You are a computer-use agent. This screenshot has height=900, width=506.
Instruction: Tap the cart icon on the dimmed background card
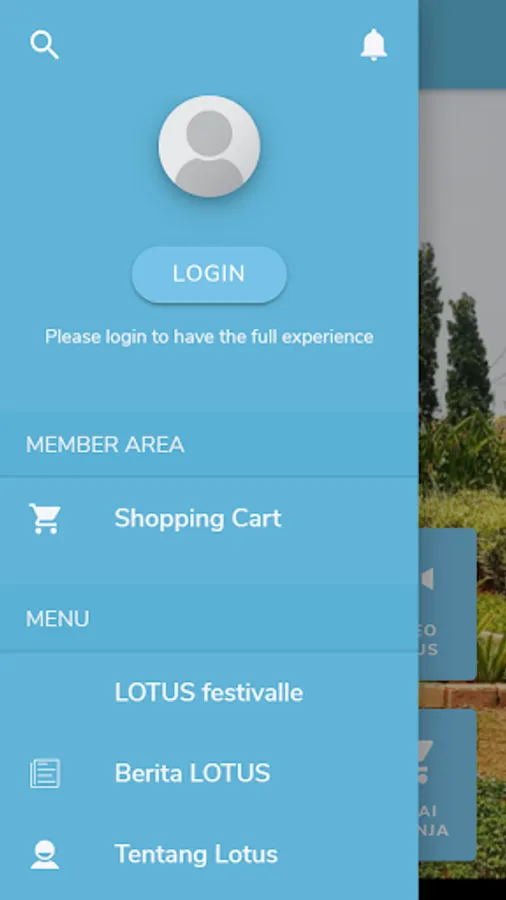coord(425,762)
